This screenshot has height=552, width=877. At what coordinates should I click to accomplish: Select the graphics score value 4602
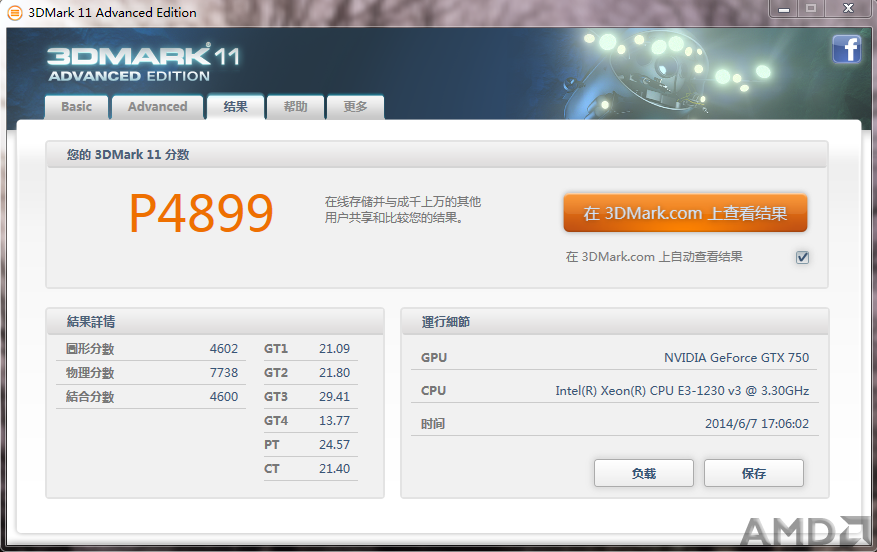[x=224, y=349]
